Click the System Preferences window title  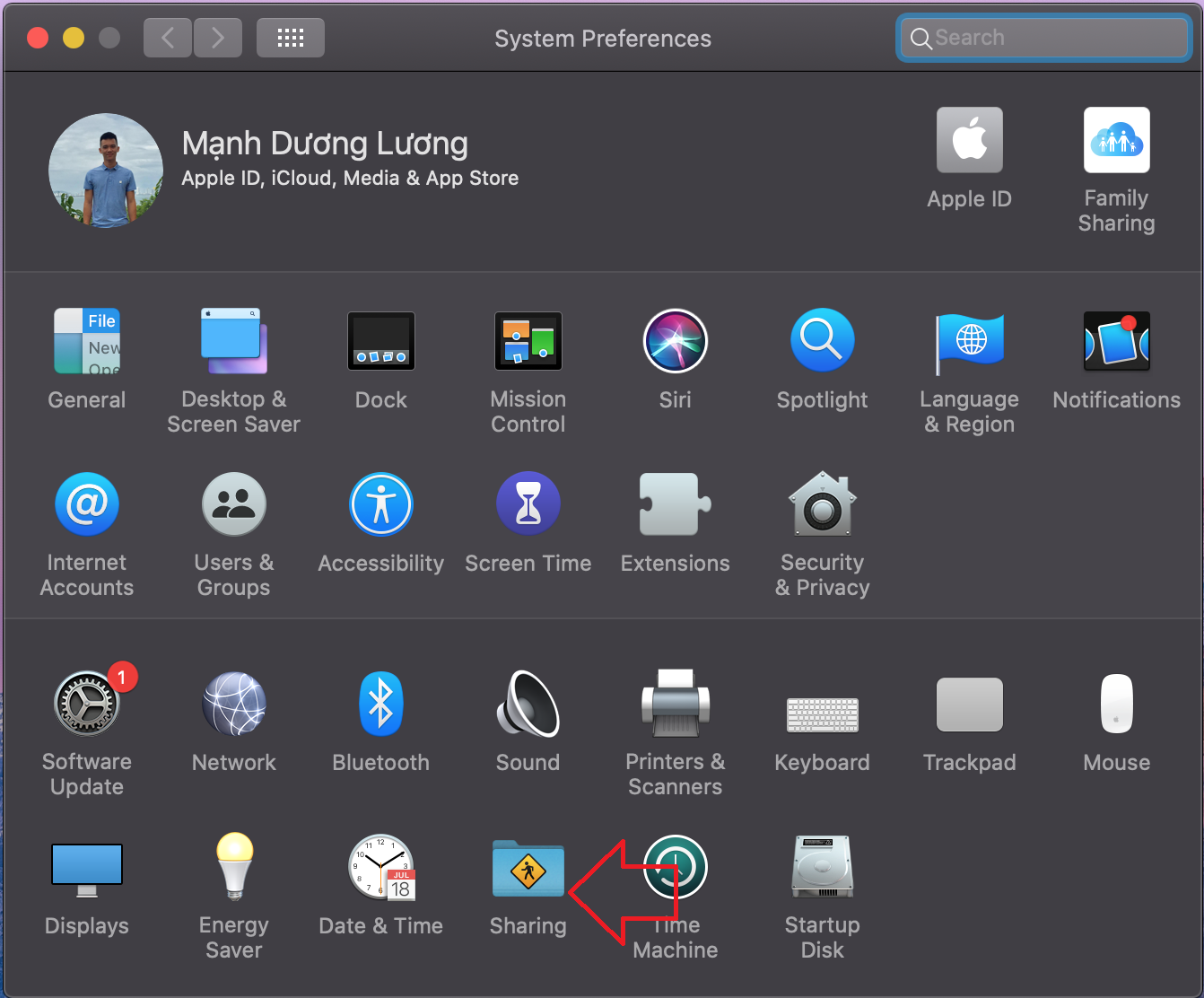[603, 39]
